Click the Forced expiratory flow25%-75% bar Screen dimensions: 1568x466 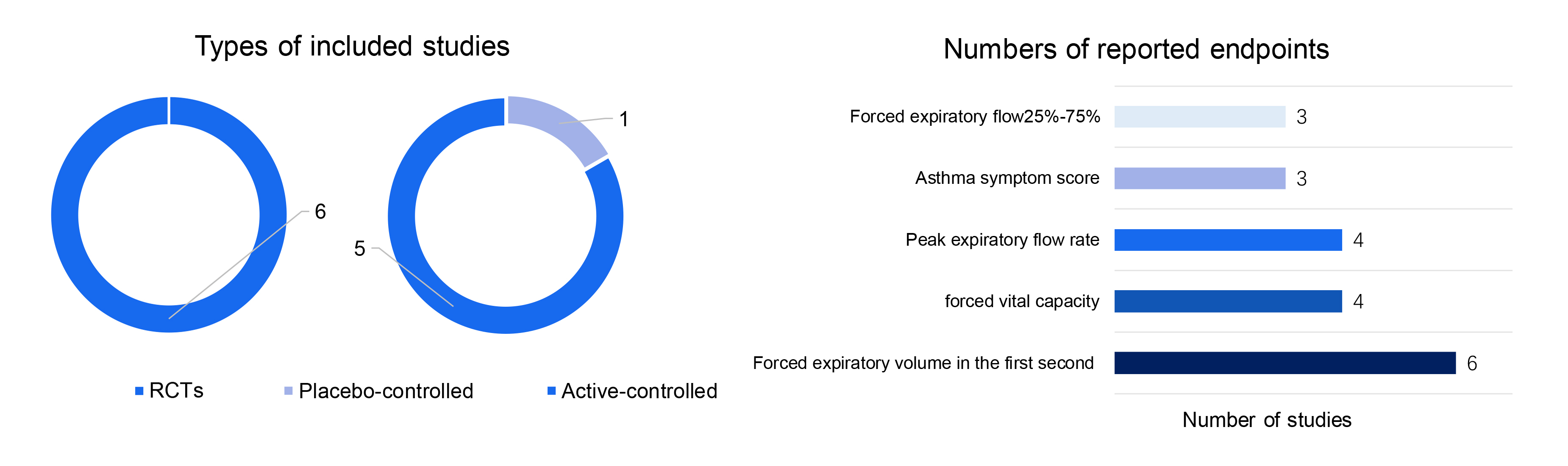(1200, 117)
